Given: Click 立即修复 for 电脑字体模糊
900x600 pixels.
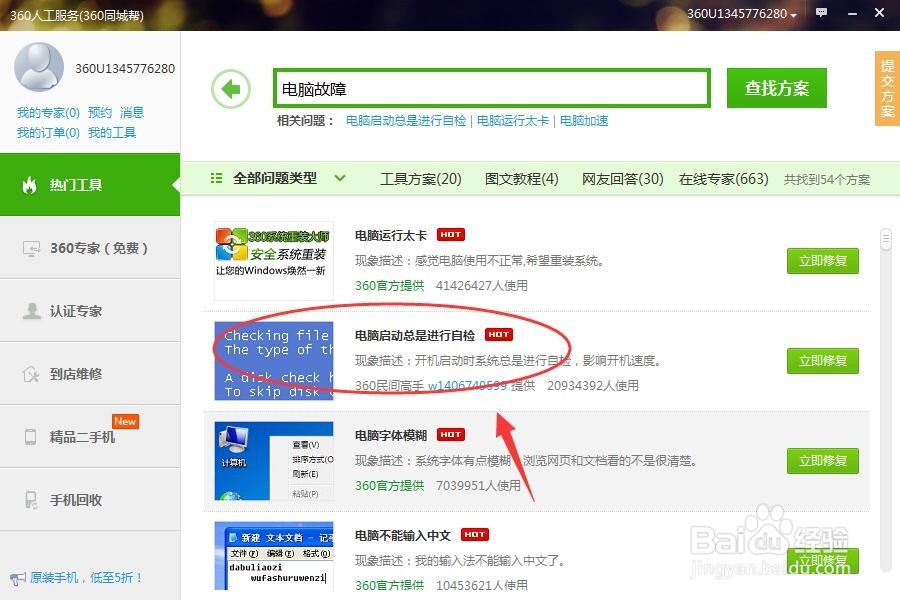Looking at the screenshot, I should pyautogui.click(x=823, y=460).
